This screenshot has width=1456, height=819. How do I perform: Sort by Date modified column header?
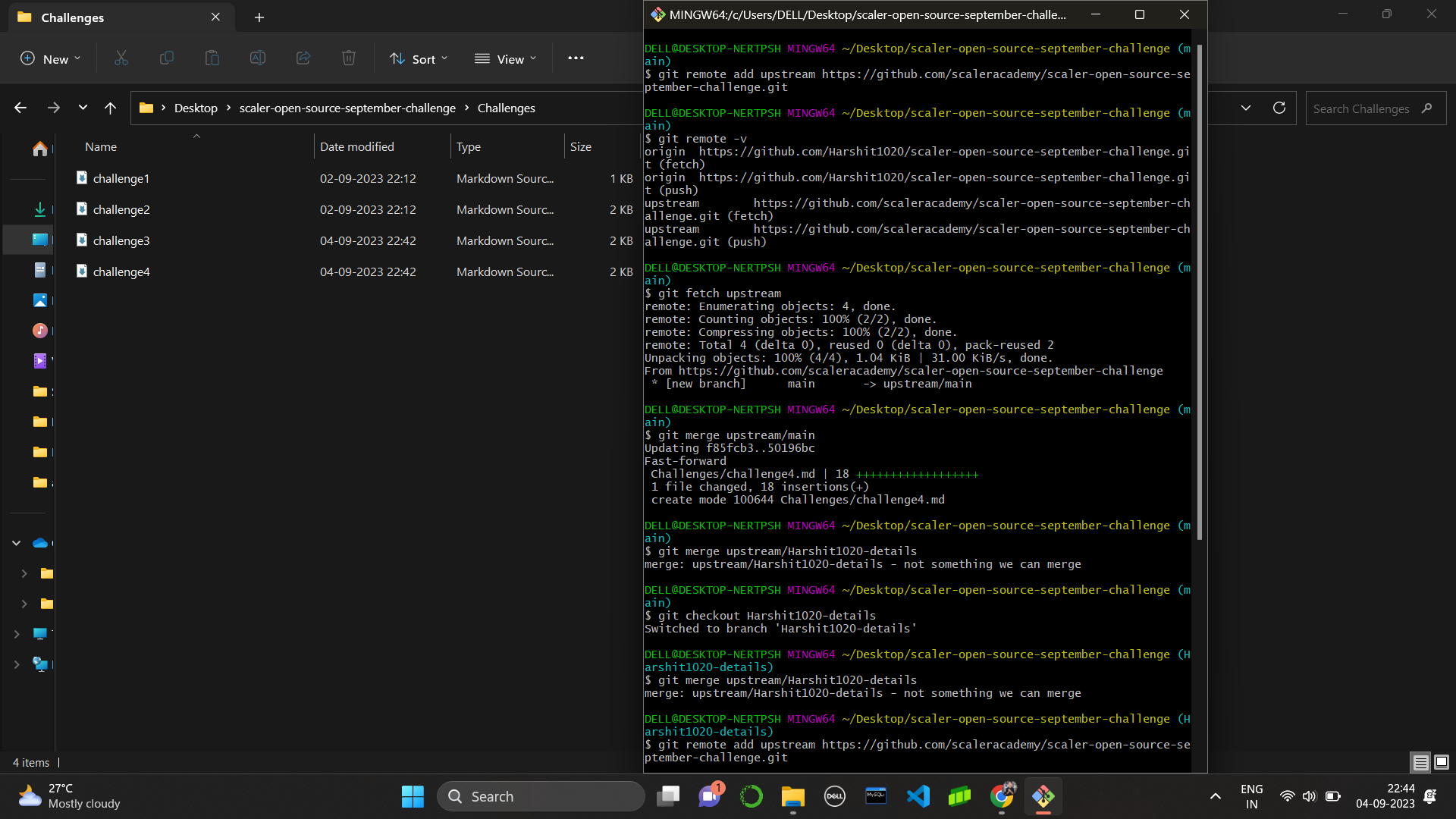point(357,147)
